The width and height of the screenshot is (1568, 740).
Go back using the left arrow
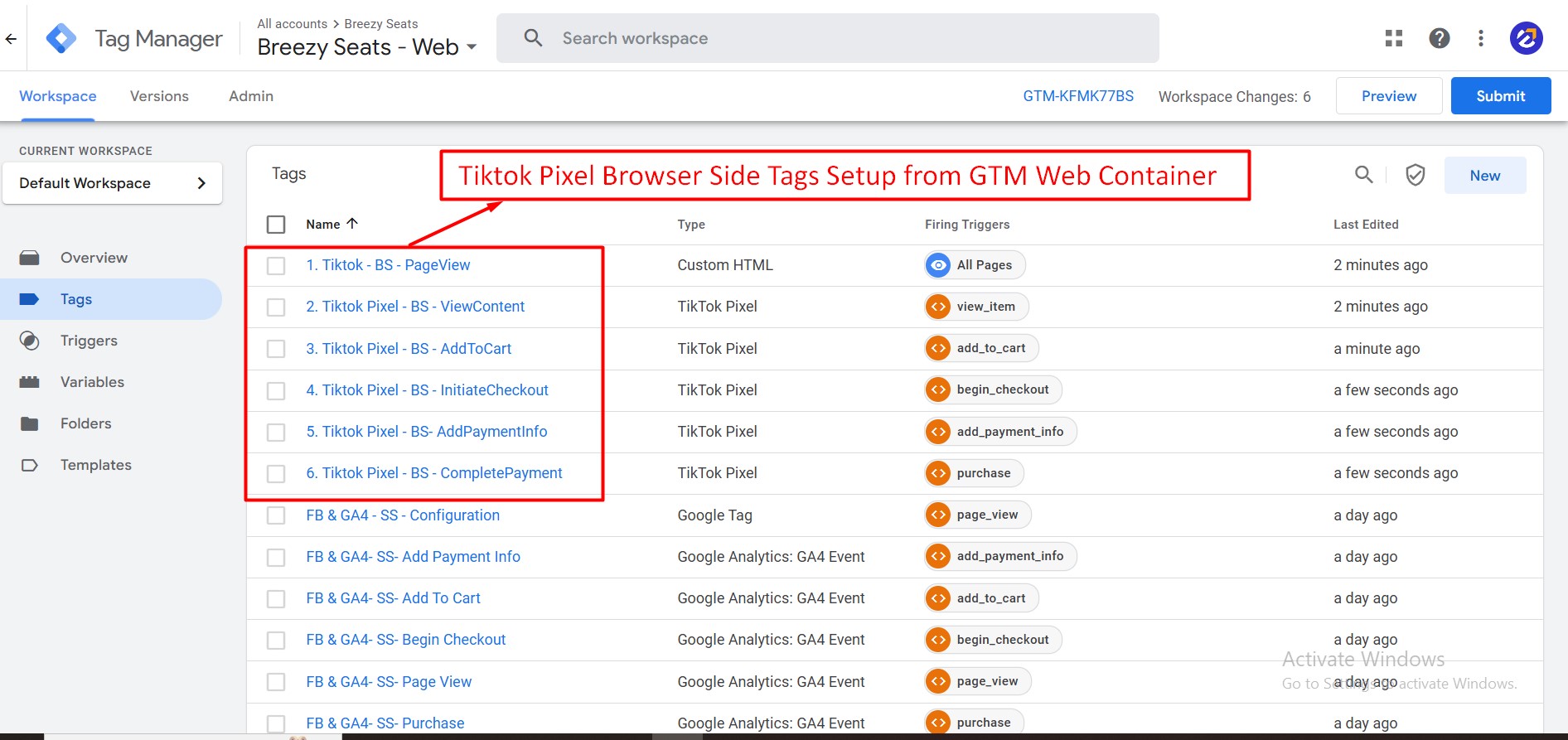pos(11,38)
